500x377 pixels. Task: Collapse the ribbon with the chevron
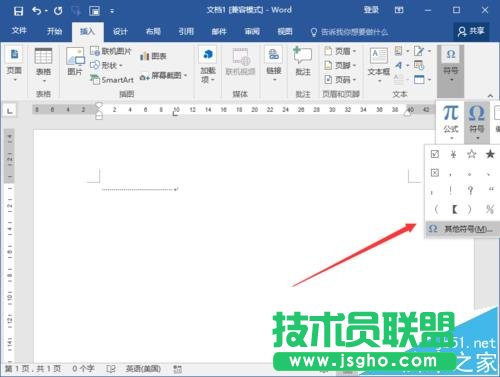click(490, 96)
